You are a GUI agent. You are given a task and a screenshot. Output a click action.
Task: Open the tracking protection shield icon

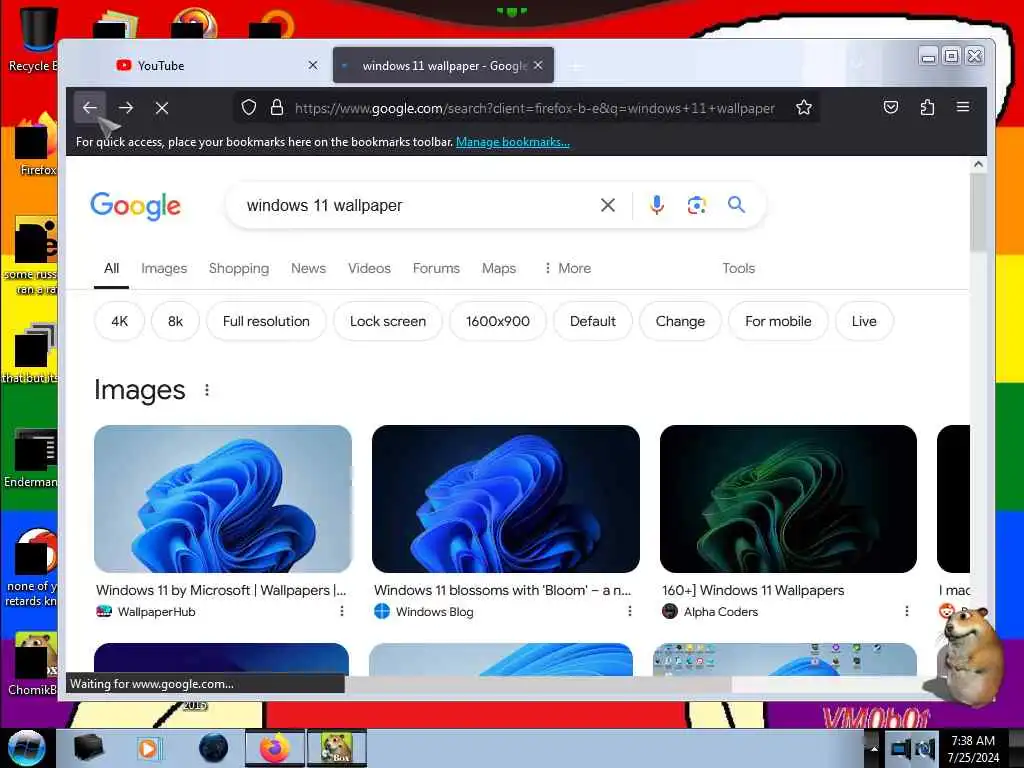point(249,107)
